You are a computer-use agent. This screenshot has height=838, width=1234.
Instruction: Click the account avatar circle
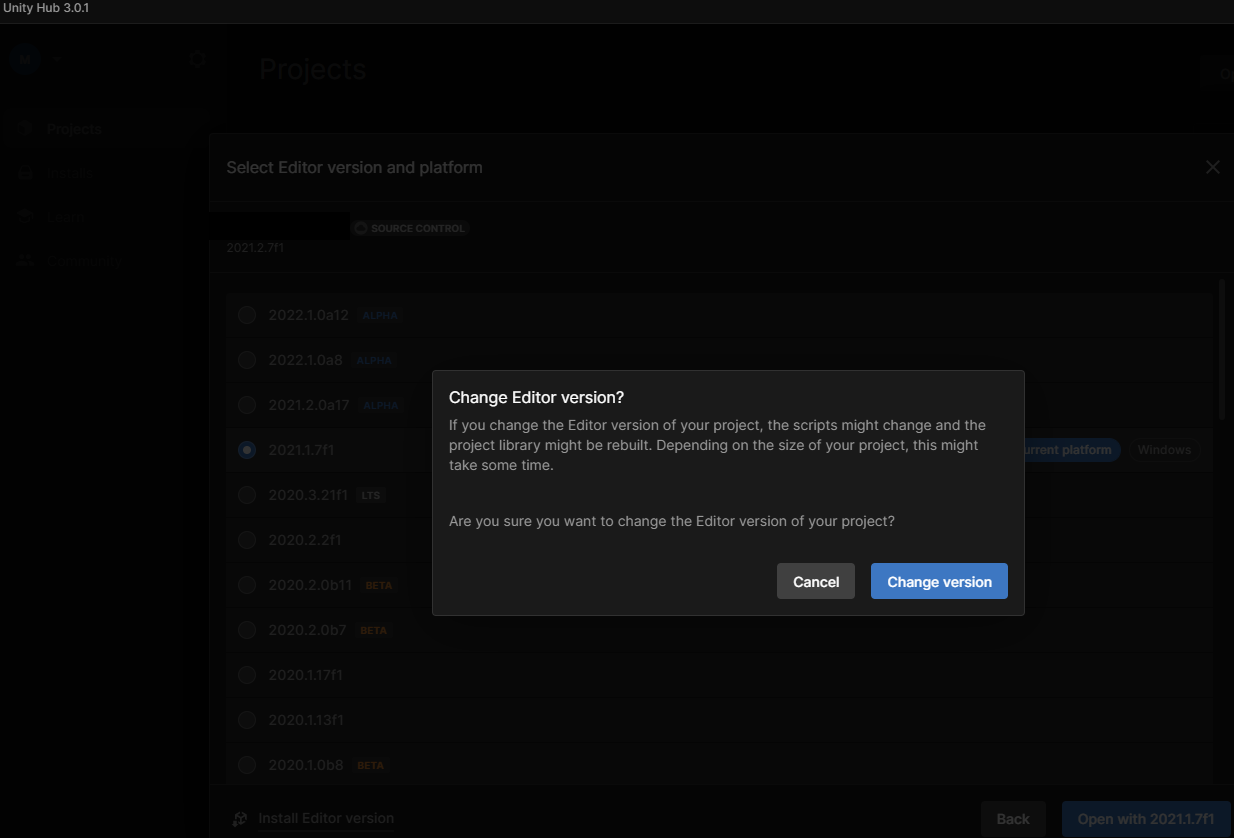coord(23,59)
